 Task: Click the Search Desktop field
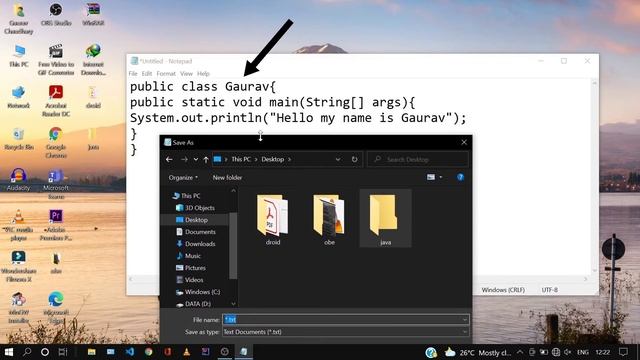pos(418,159)
